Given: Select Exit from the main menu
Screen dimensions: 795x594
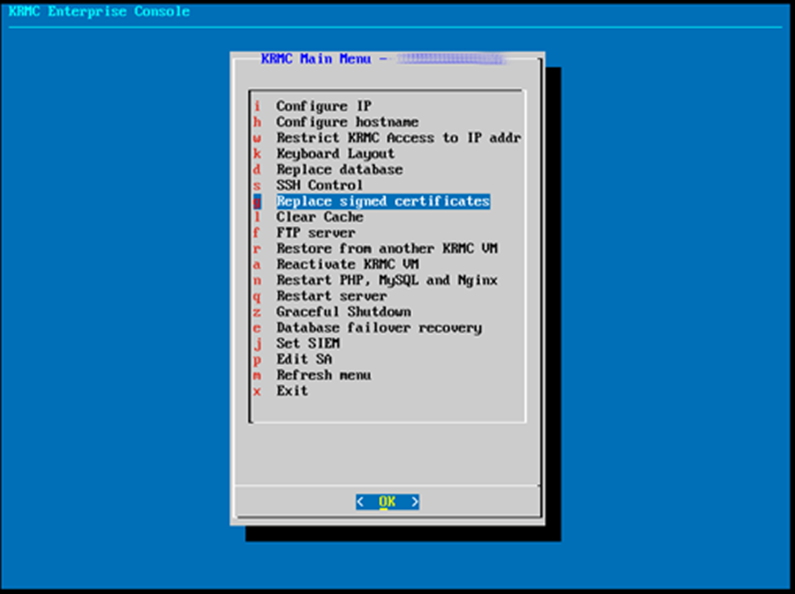Looking at the screenshot, I should click(292, 391).
